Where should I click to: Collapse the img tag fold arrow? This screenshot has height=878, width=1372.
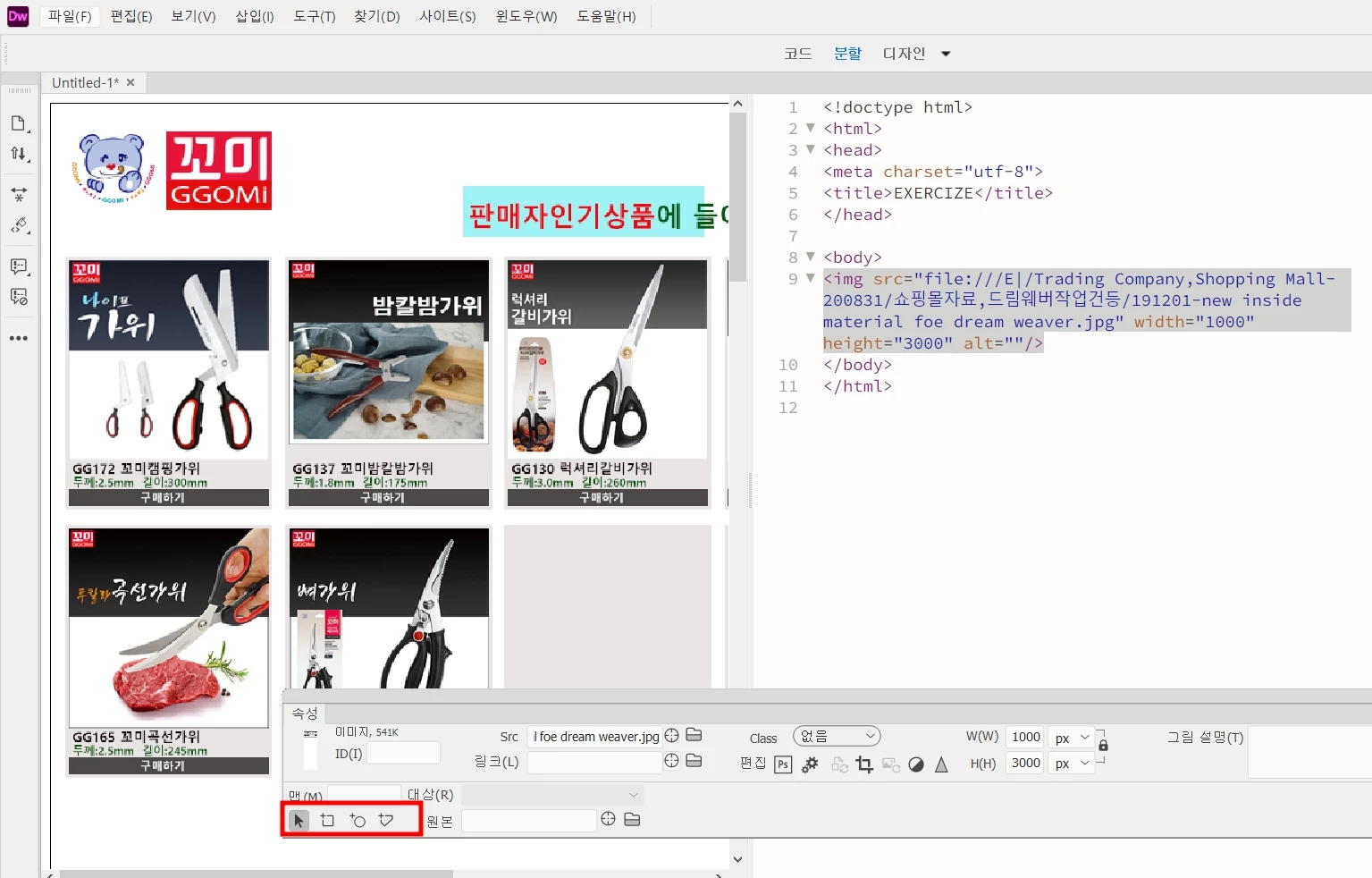click(x=811, y=278)
